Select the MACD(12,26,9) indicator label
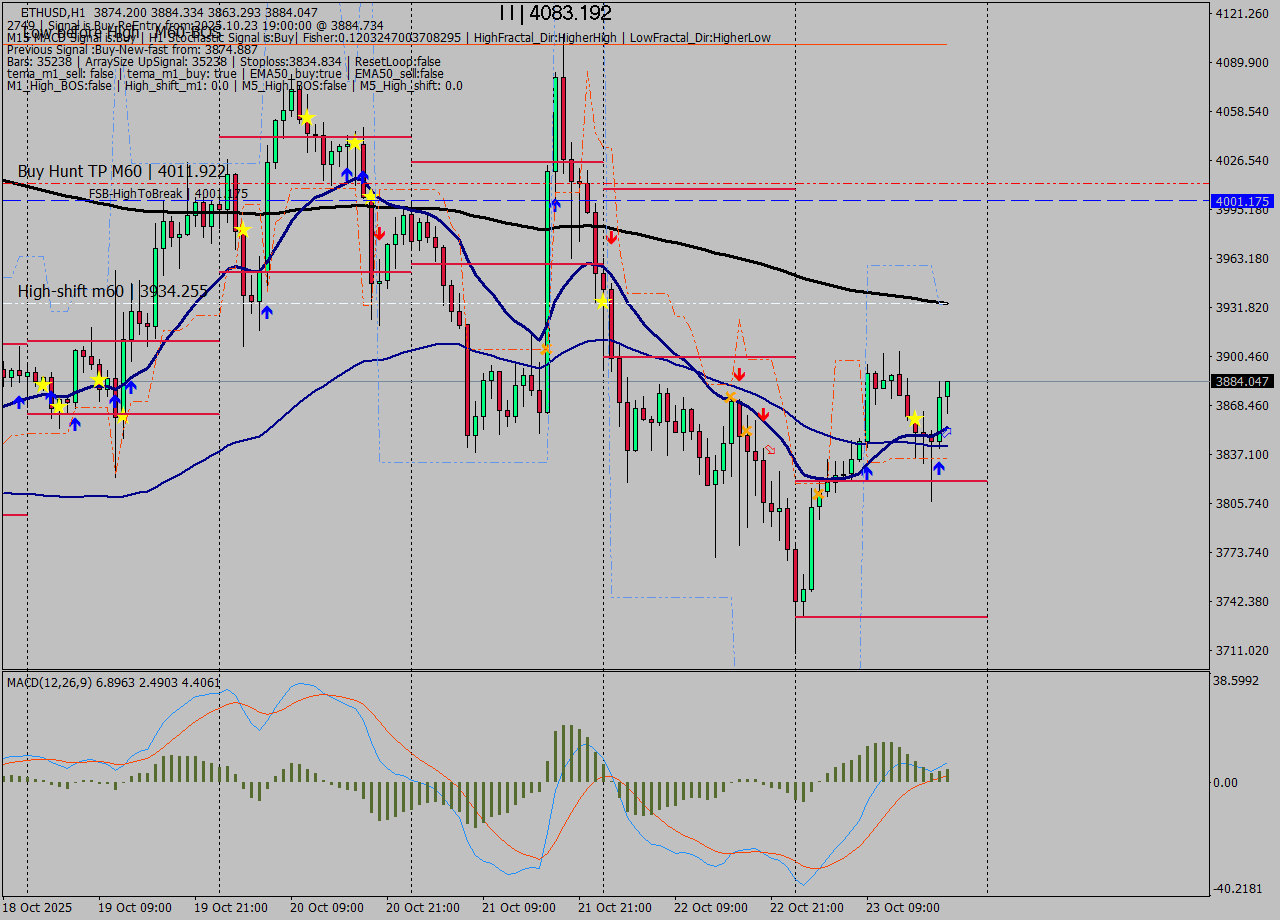Image resolution: width=1280 pixels, height=920 pixels. click(113, 682)
